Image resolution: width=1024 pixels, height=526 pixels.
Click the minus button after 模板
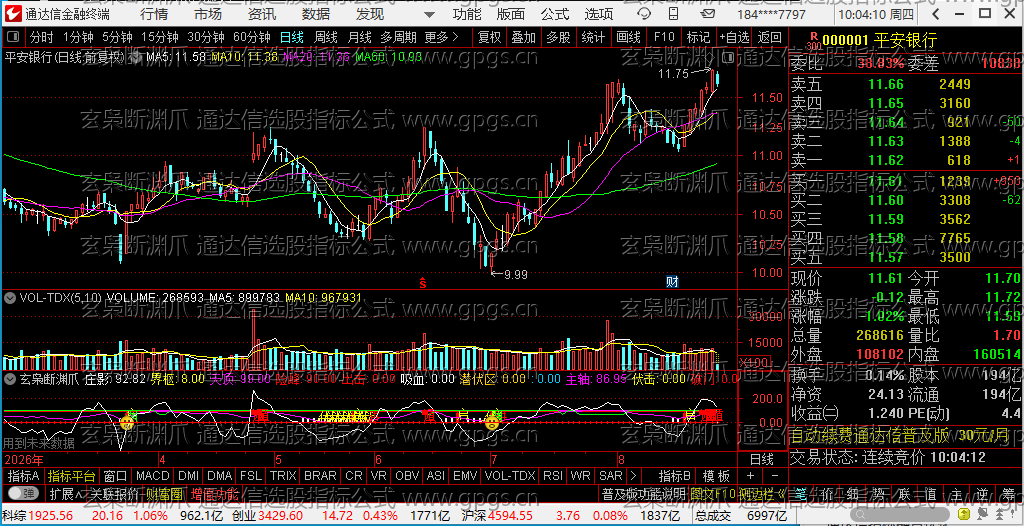pyautogui.click(x=775, y=476)
